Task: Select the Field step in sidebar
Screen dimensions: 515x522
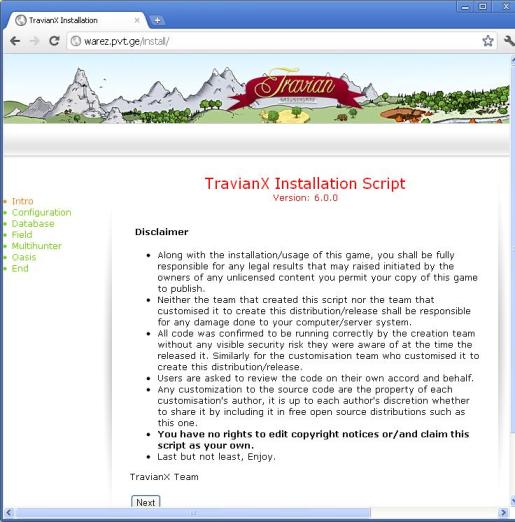Action: (x=22, y=235)
